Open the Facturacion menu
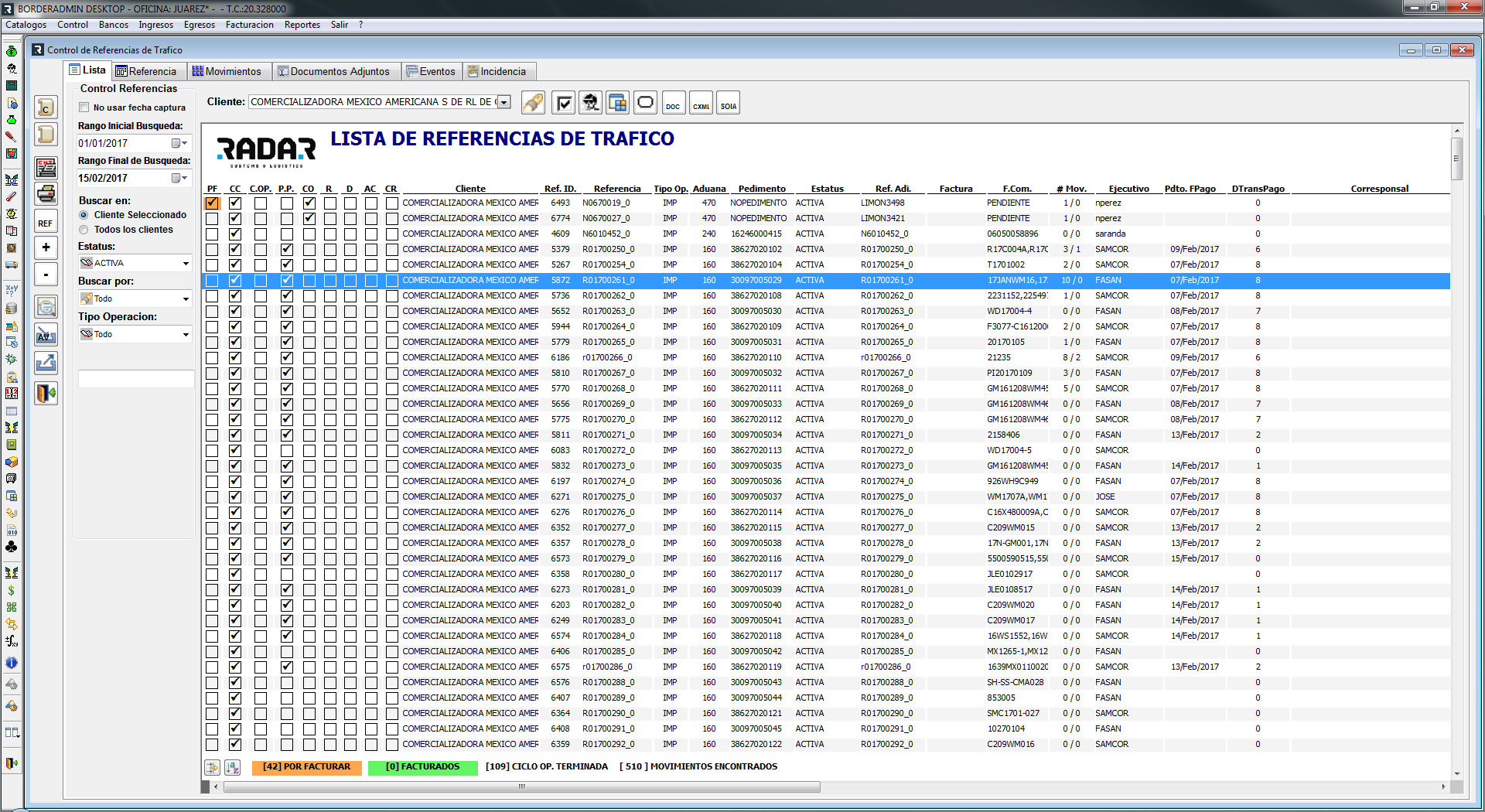The height and width of the screenshot is (812, 1485). pos(250,25)
